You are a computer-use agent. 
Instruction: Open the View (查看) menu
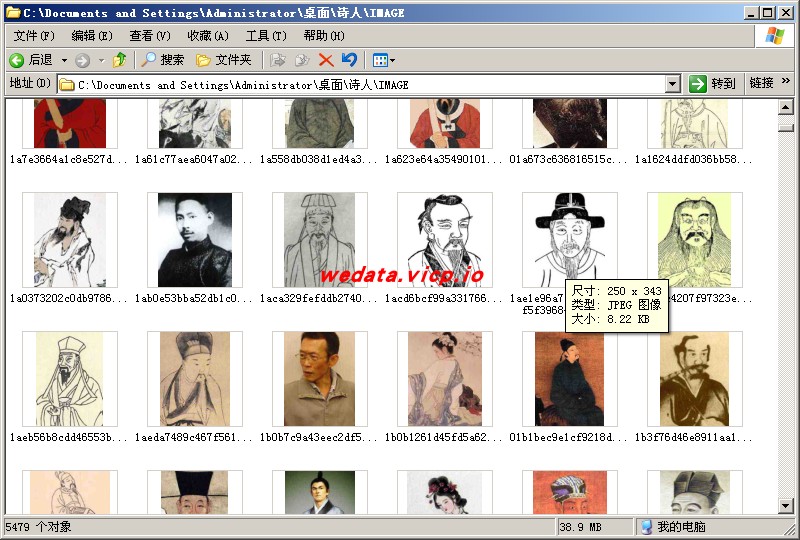click(x=149, y=36)
